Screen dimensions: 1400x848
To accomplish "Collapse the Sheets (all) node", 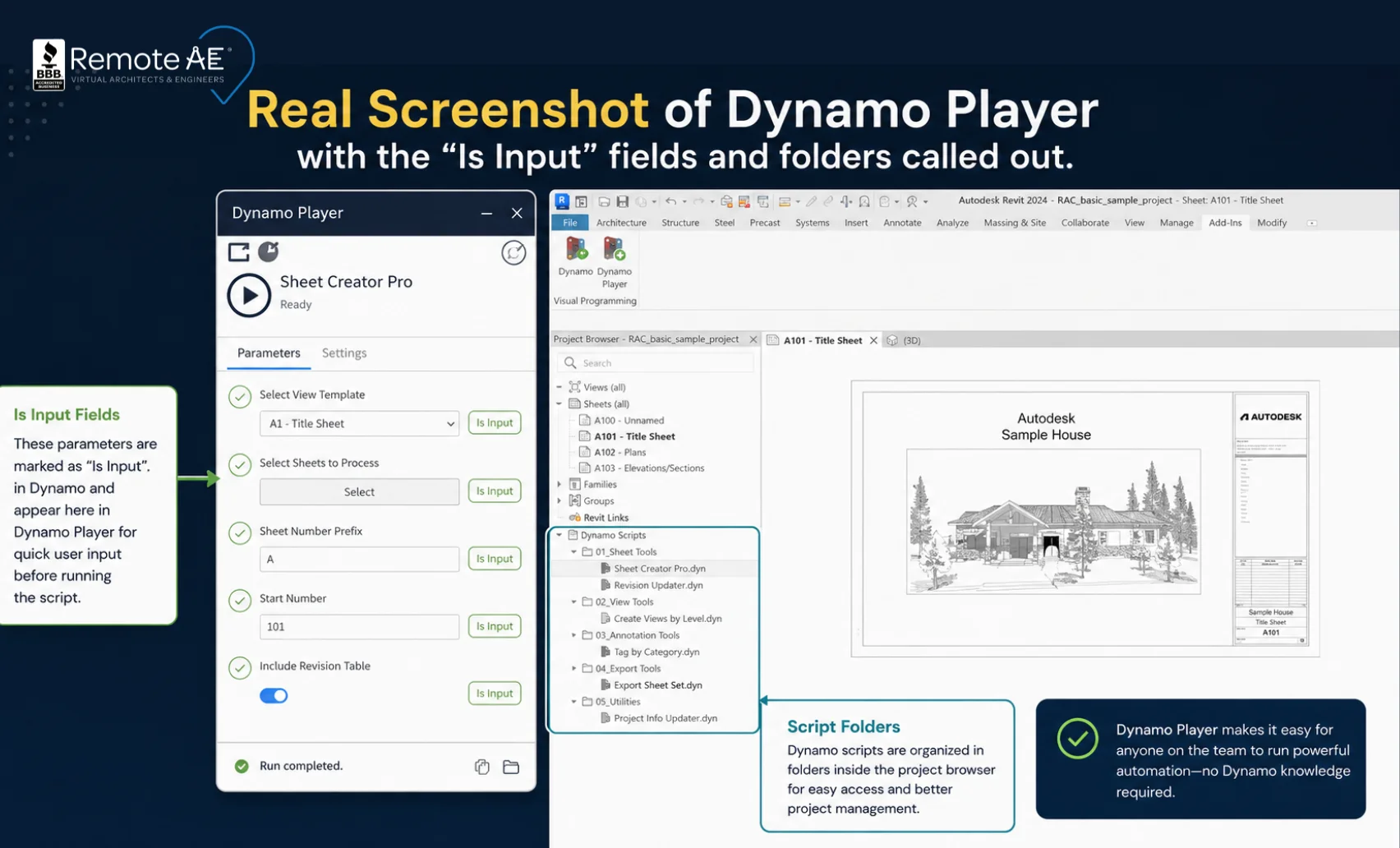I will (x=560, y=403).
